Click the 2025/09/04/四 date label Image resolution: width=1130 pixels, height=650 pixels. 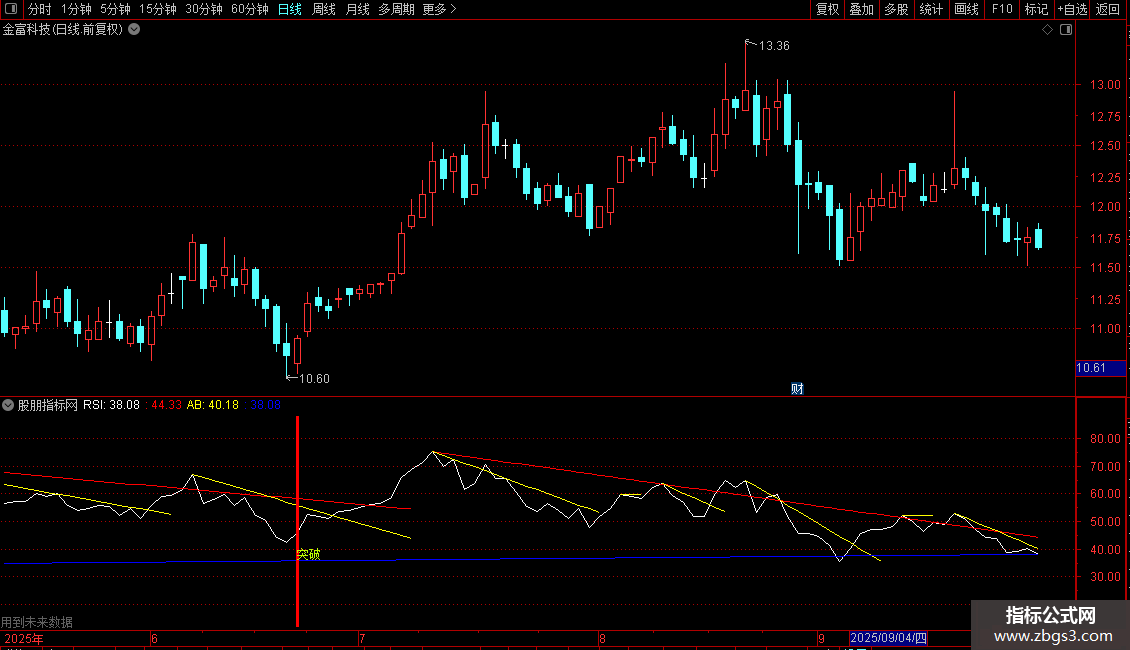889,638
